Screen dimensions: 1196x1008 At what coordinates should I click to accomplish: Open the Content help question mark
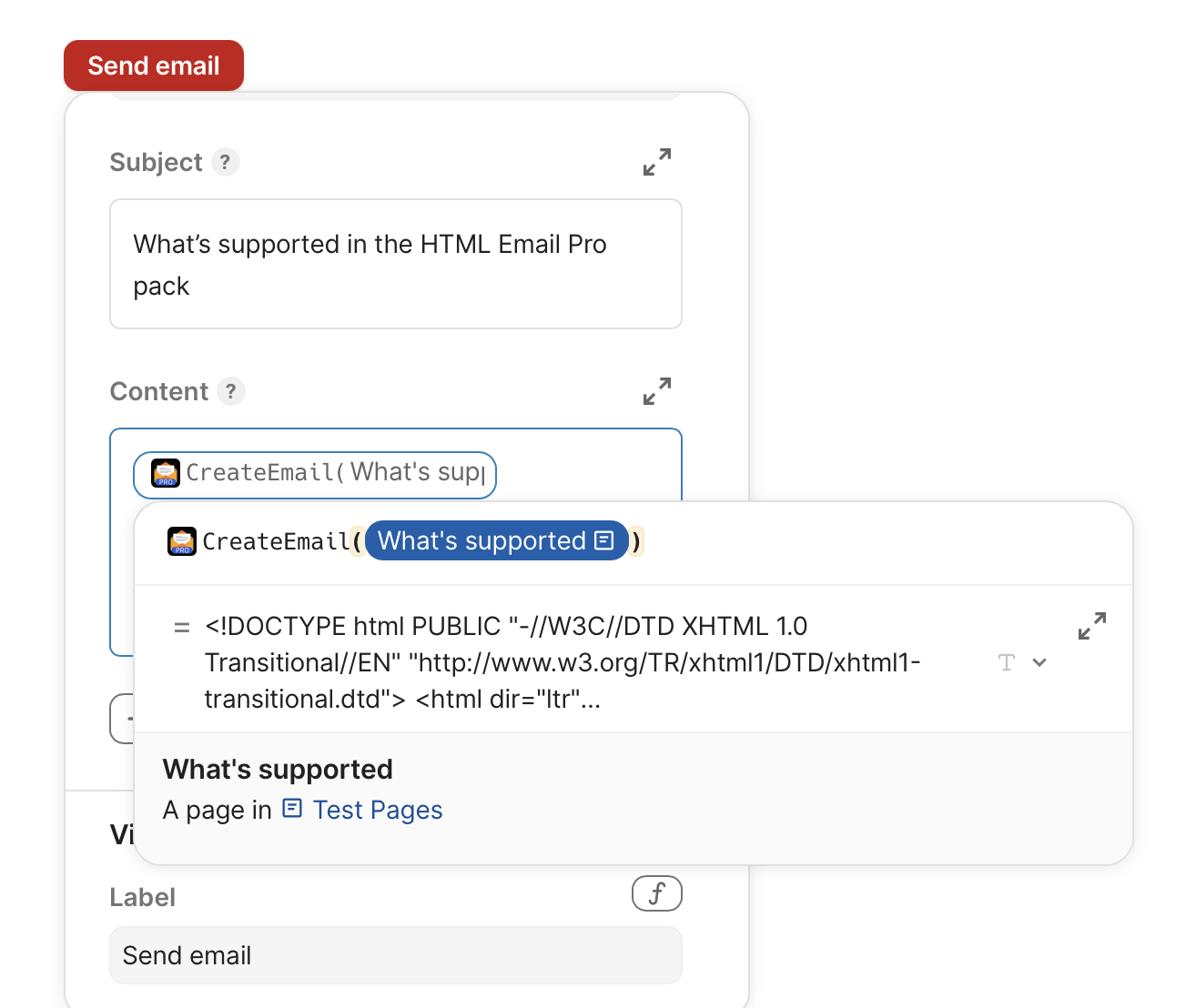coord(231,391)
